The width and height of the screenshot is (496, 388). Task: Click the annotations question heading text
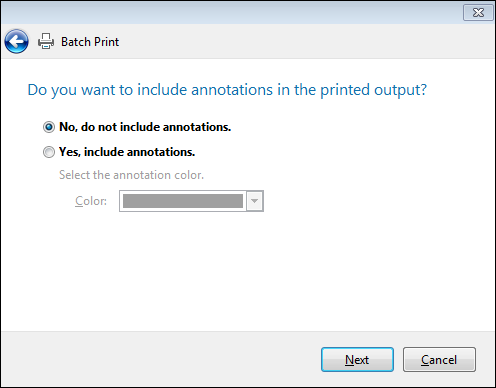[x=227, y=90]
